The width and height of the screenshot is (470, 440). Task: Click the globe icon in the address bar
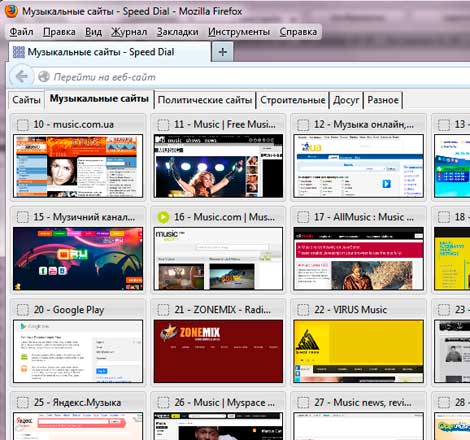[x=44, y=77]
